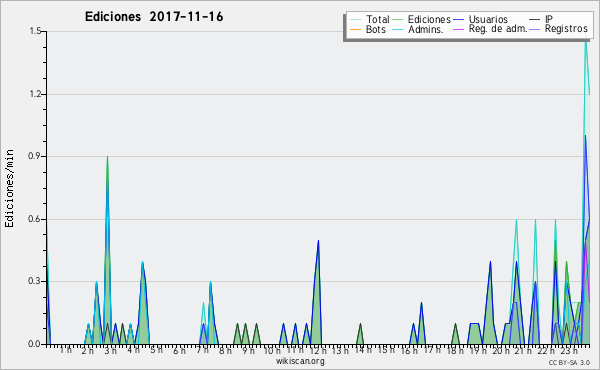This screenshot has height=370, width=600.
Task: Click the "16 h" x-axis label
Action: 409,351
